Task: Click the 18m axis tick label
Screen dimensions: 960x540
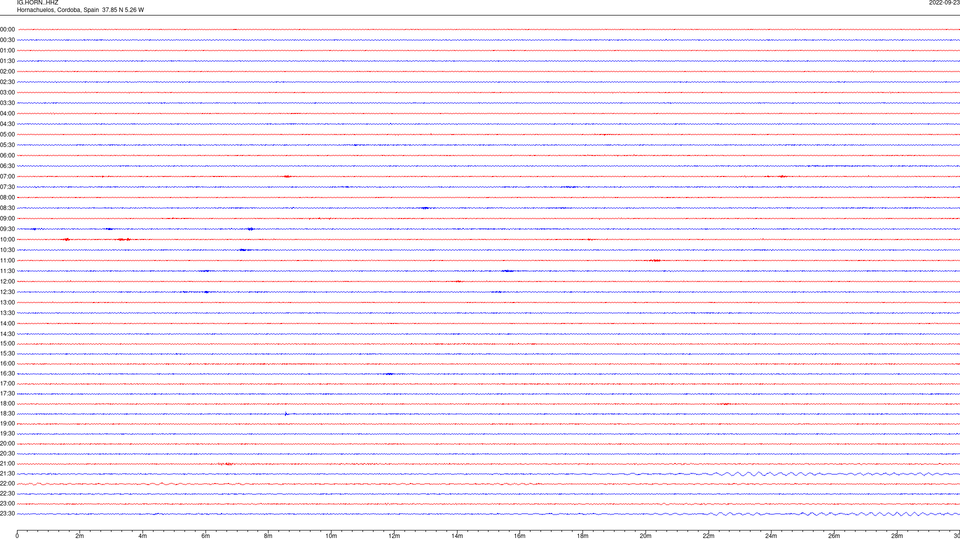Action: click(583, 536)
